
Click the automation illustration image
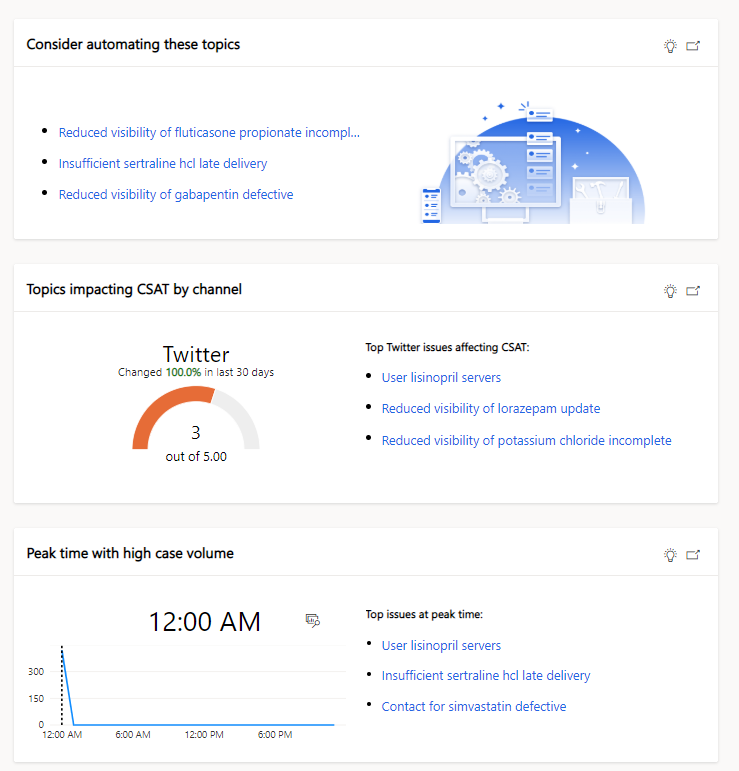(533, 163)
